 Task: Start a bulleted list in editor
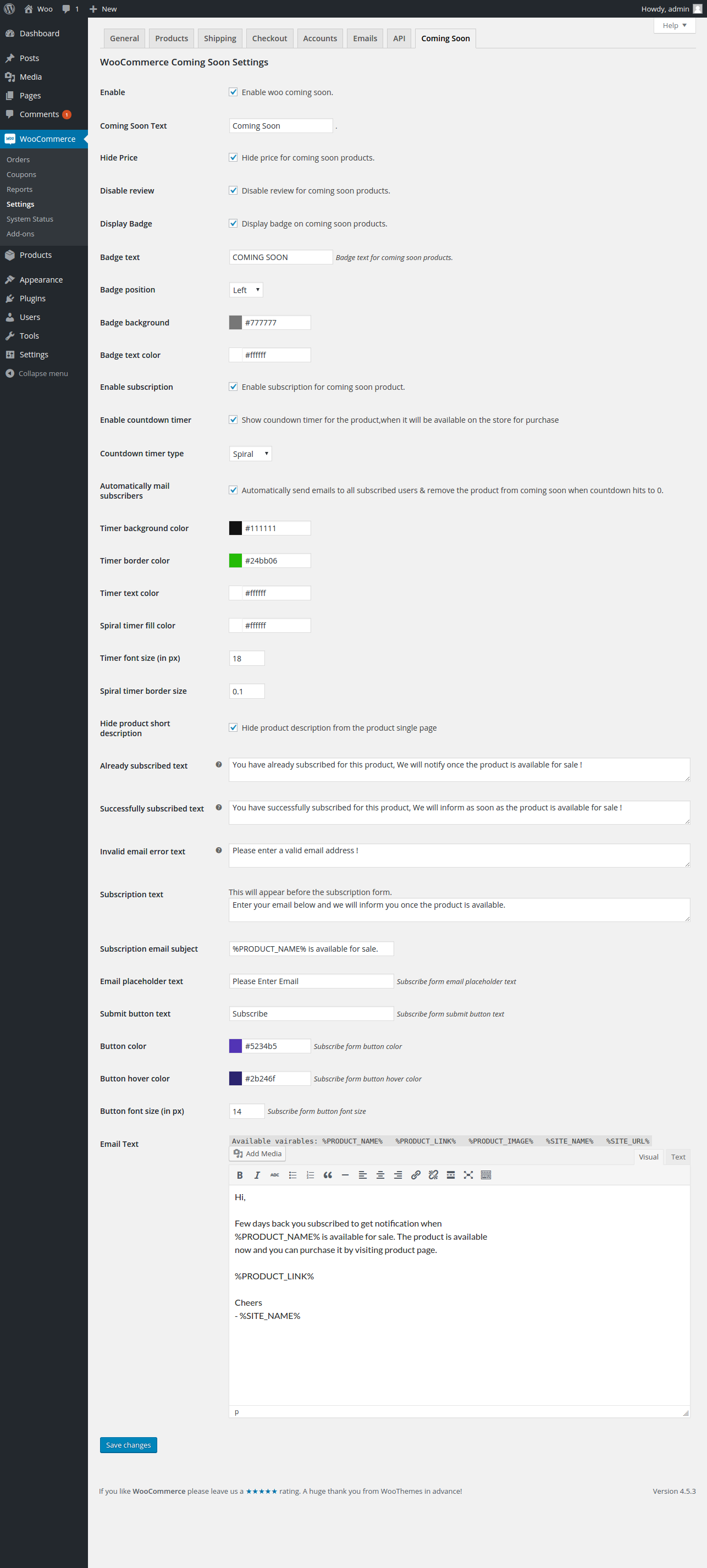pos(292,1175)
